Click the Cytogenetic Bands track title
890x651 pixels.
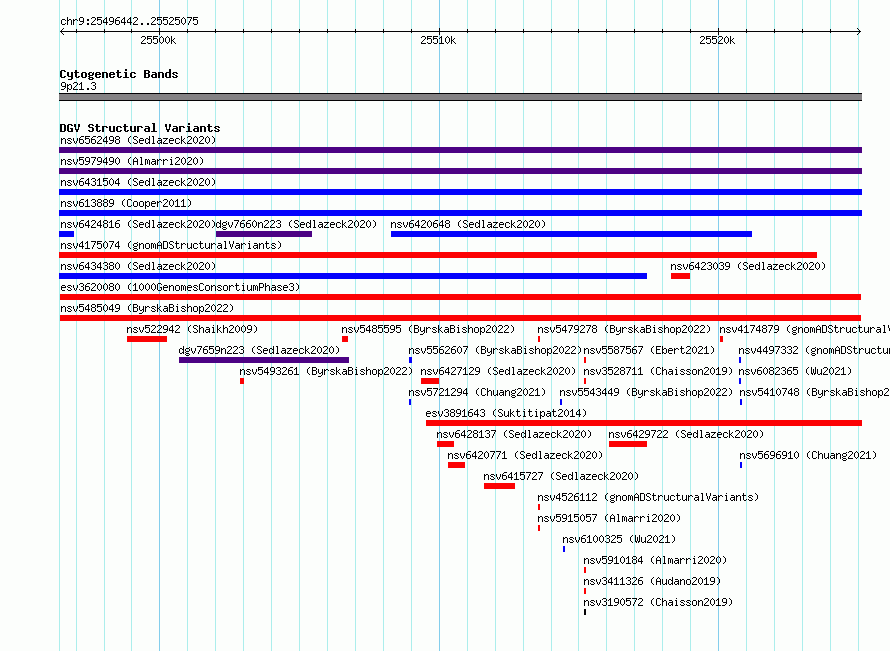click(119, 74)
